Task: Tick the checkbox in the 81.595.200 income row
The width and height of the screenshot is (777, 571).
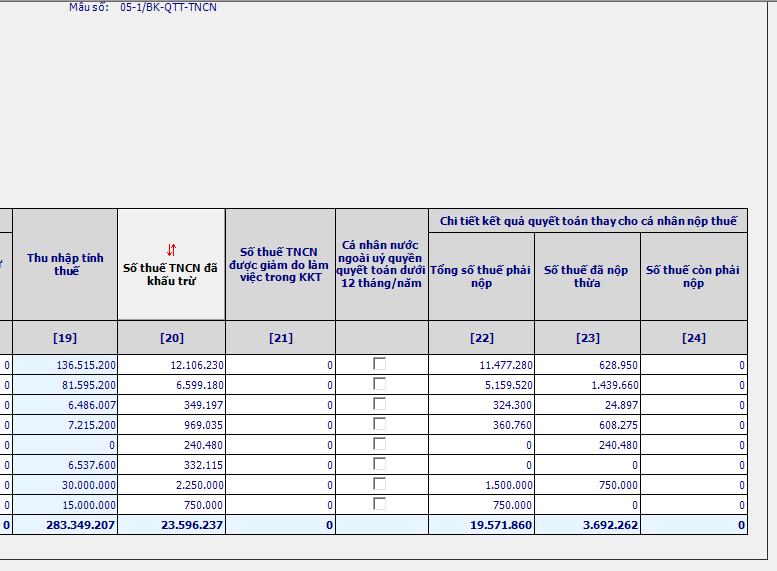Action: click(380, 385)
